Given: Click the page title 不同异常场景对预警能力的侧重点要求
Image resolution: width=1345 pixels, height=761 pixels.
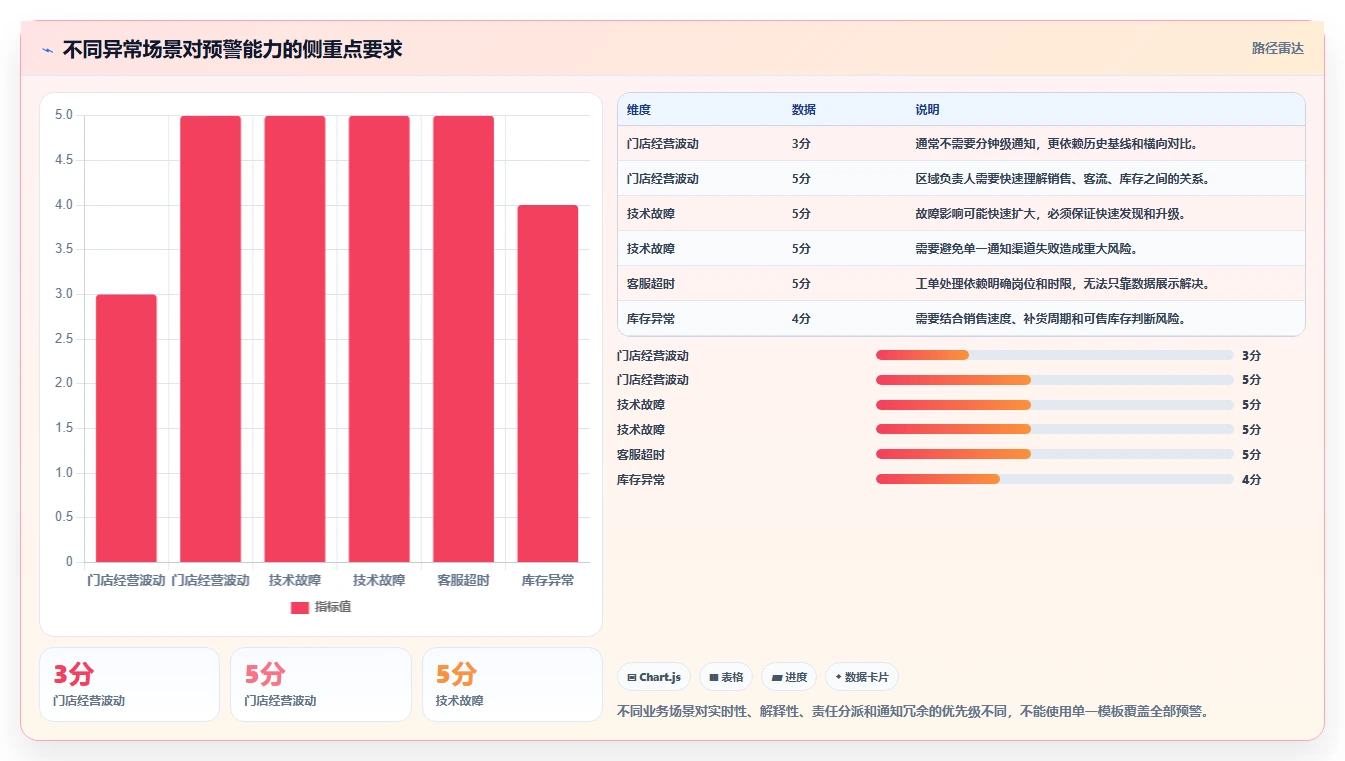Looking at the screenshot, I should (x=232, y=49).
